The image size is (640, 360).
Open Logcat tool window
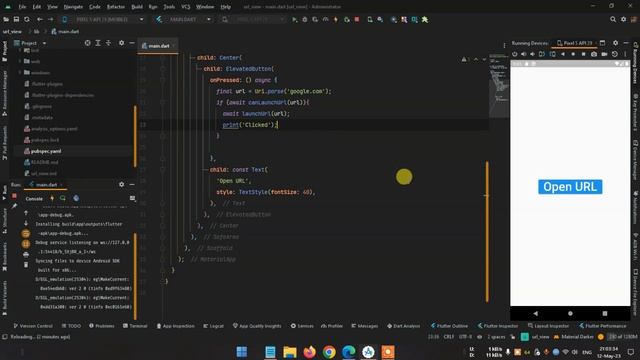tap(213, 326)
